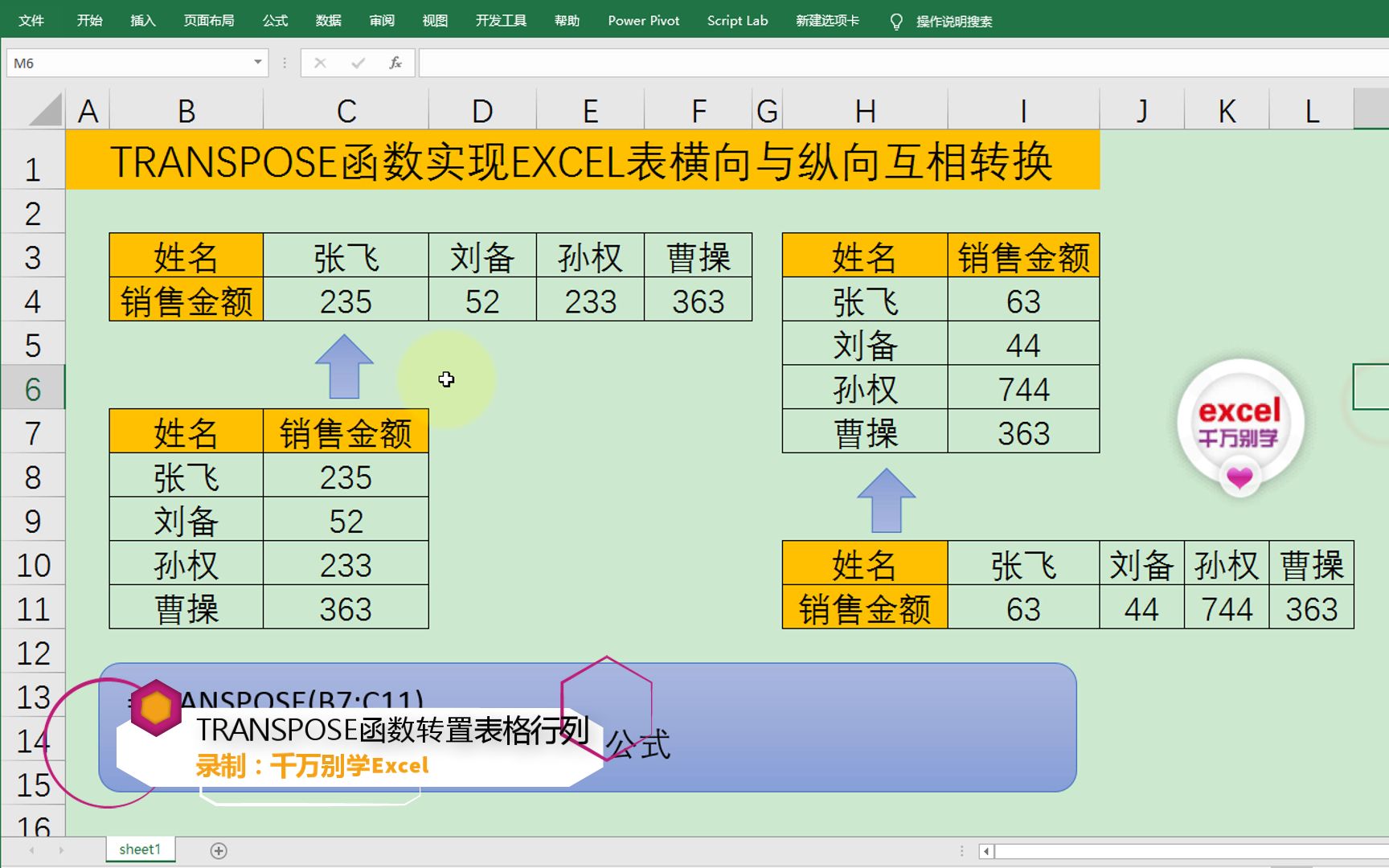
Task: Click the formula bar confirm checkmark icon
Action: (358, 63)
